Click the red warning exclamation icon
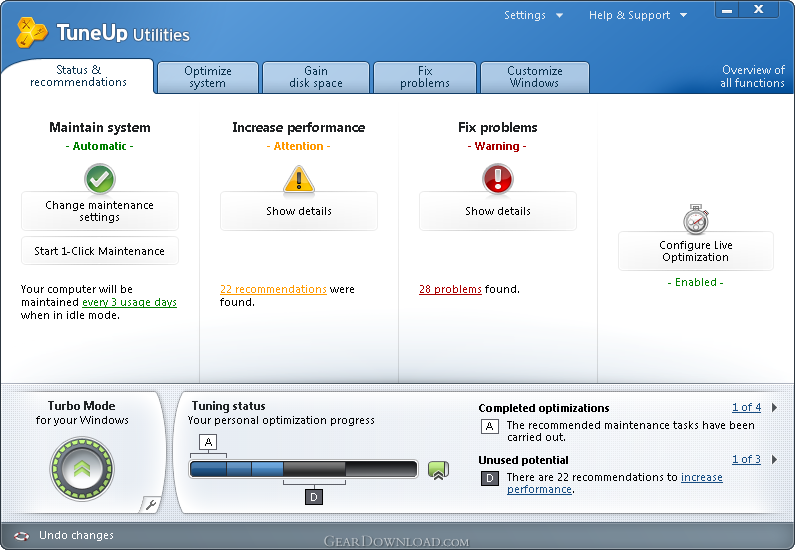Image resolution: width=795 pixels, height=550 pixels. 497,178
